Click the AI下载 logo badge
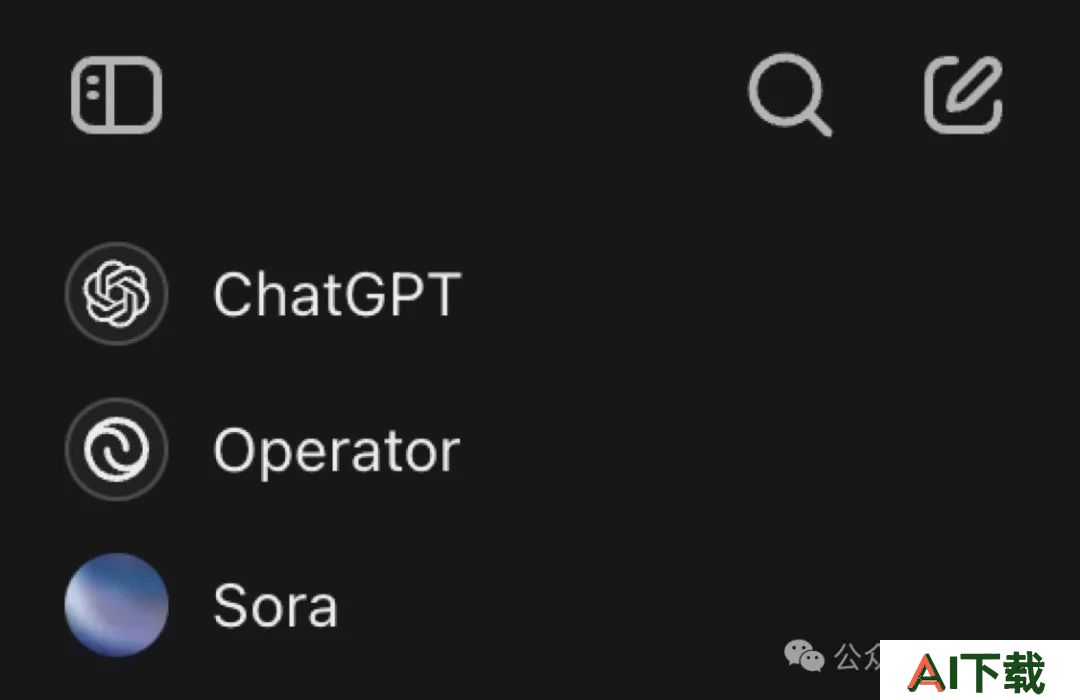The width and height of the screenshot is (1080, 700). click(979, 670)
